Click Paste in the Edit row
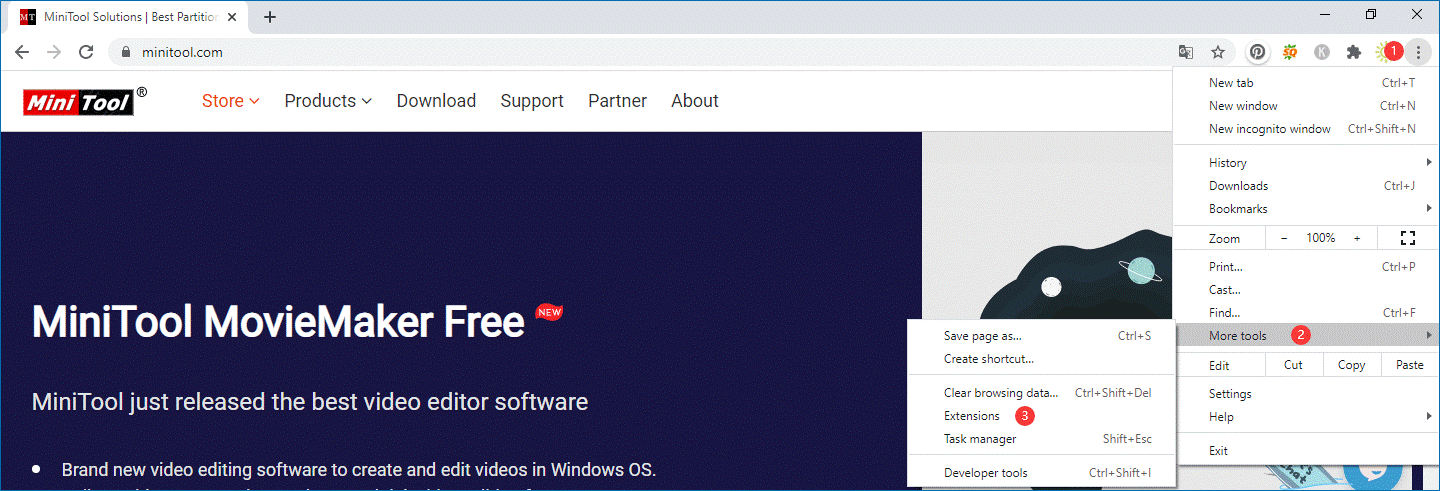1440x491 pixels. pos(1409,365)
